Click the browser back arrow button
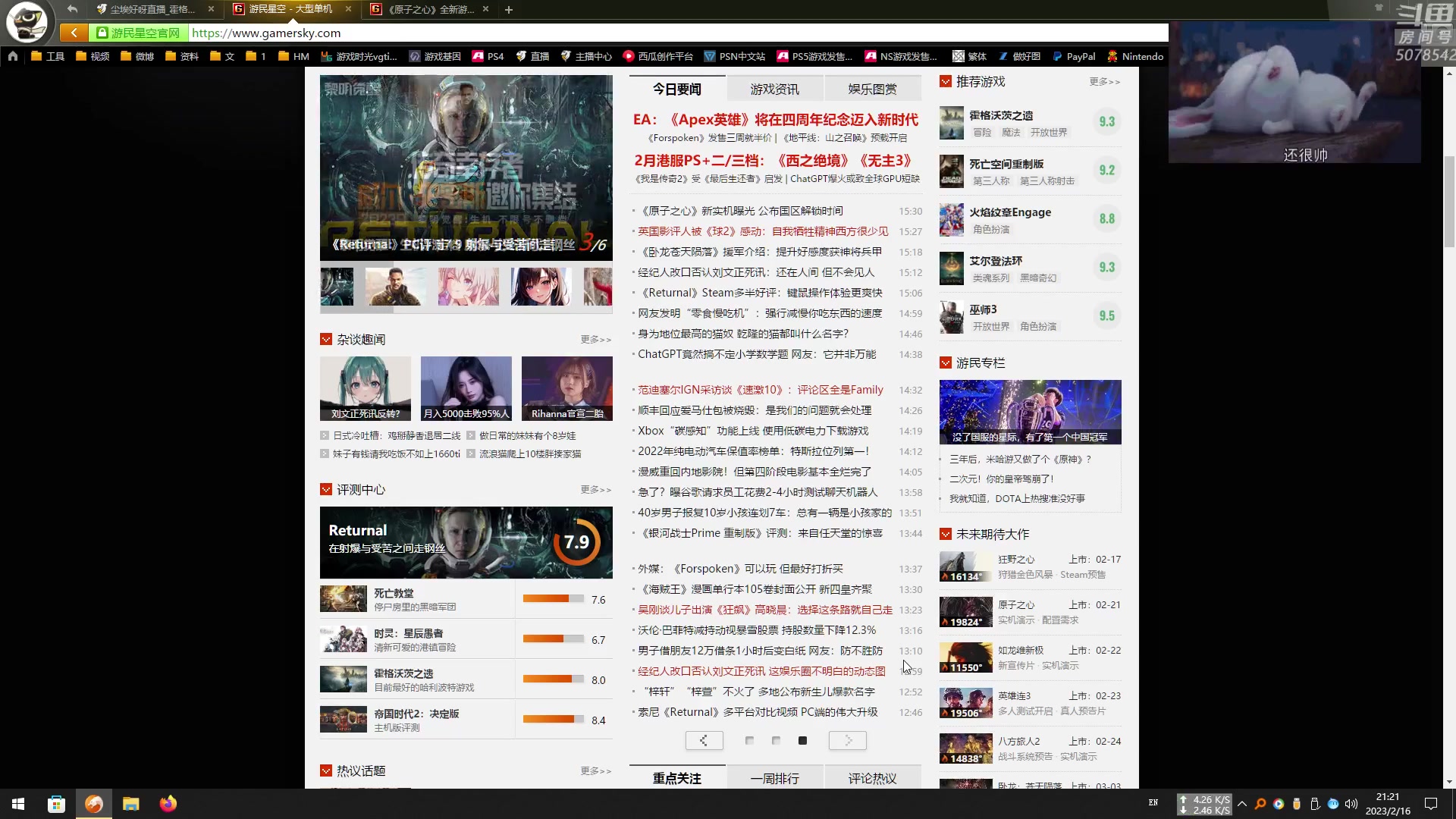1456x819 pixels. coord(74,33)
